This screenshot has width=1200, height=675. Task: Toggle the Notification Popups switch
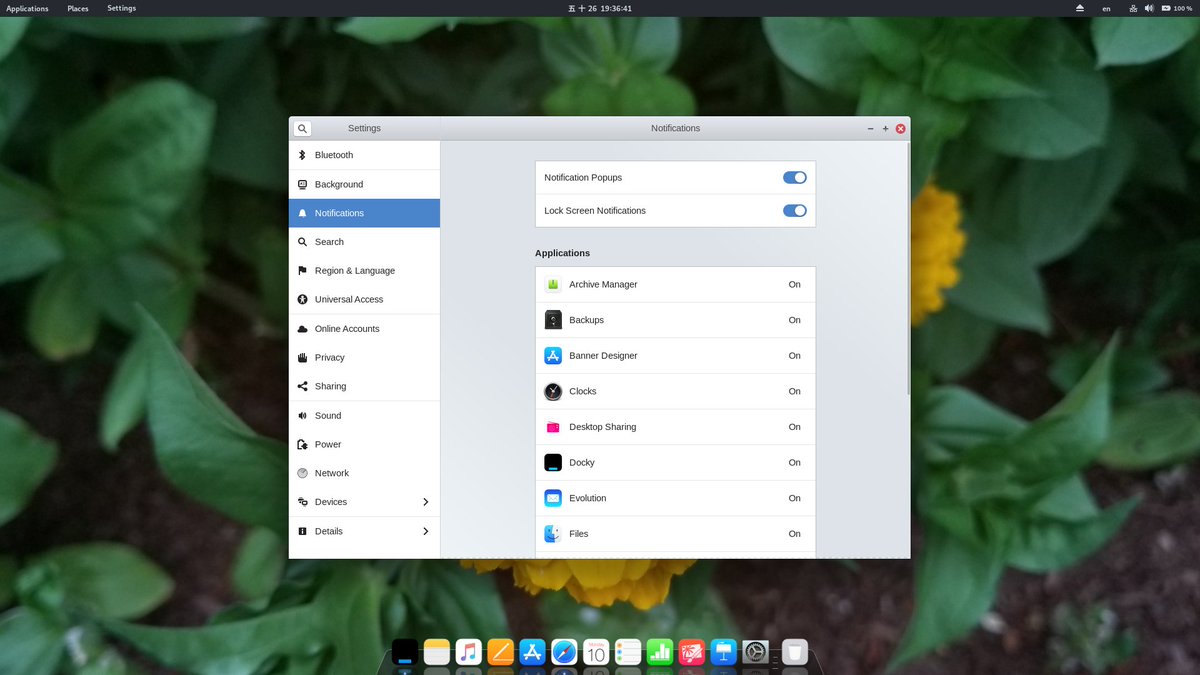(795, 177)
